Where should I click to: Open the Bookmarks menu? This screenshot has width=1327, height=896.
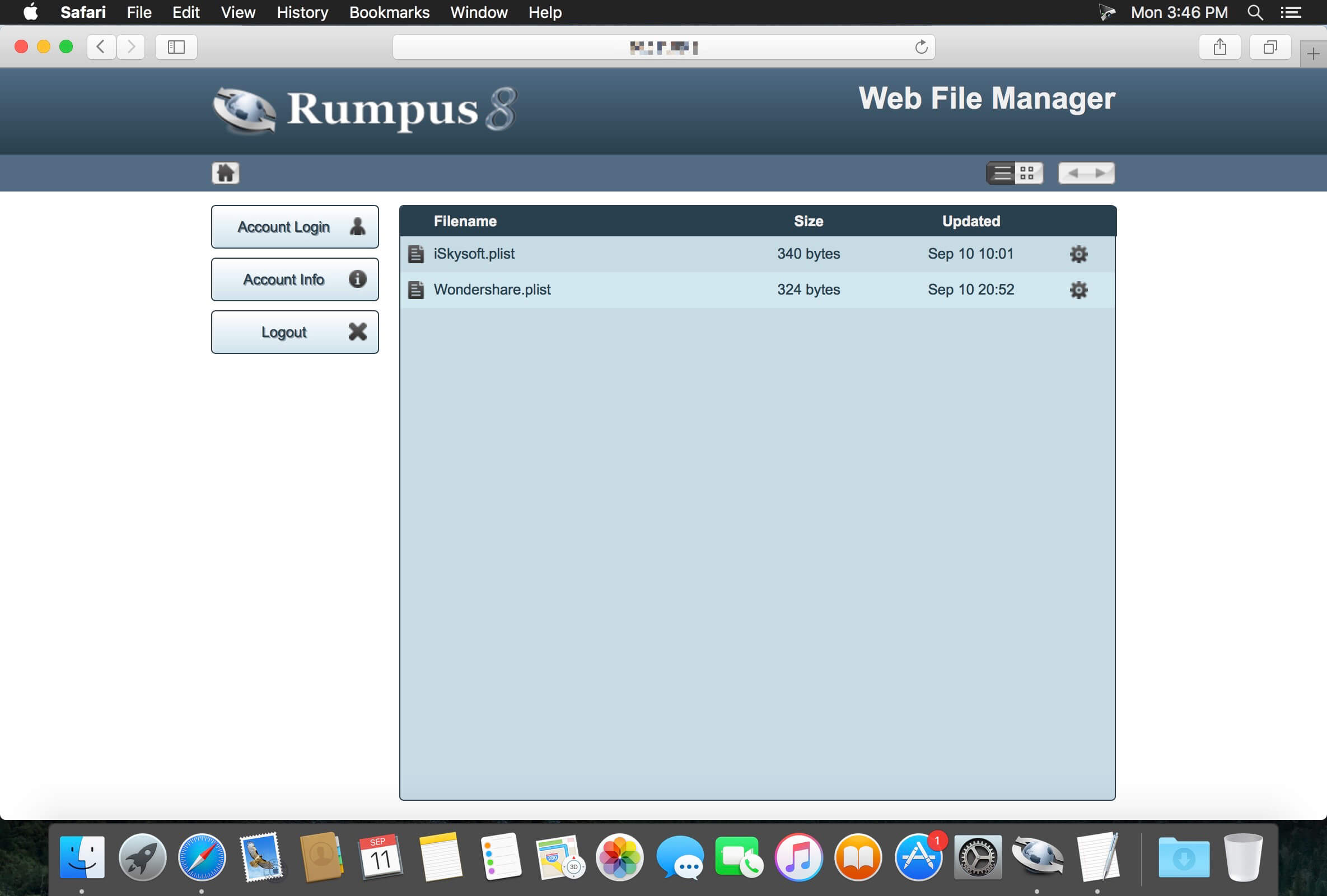pyautogui.click(x=389, y=12)
